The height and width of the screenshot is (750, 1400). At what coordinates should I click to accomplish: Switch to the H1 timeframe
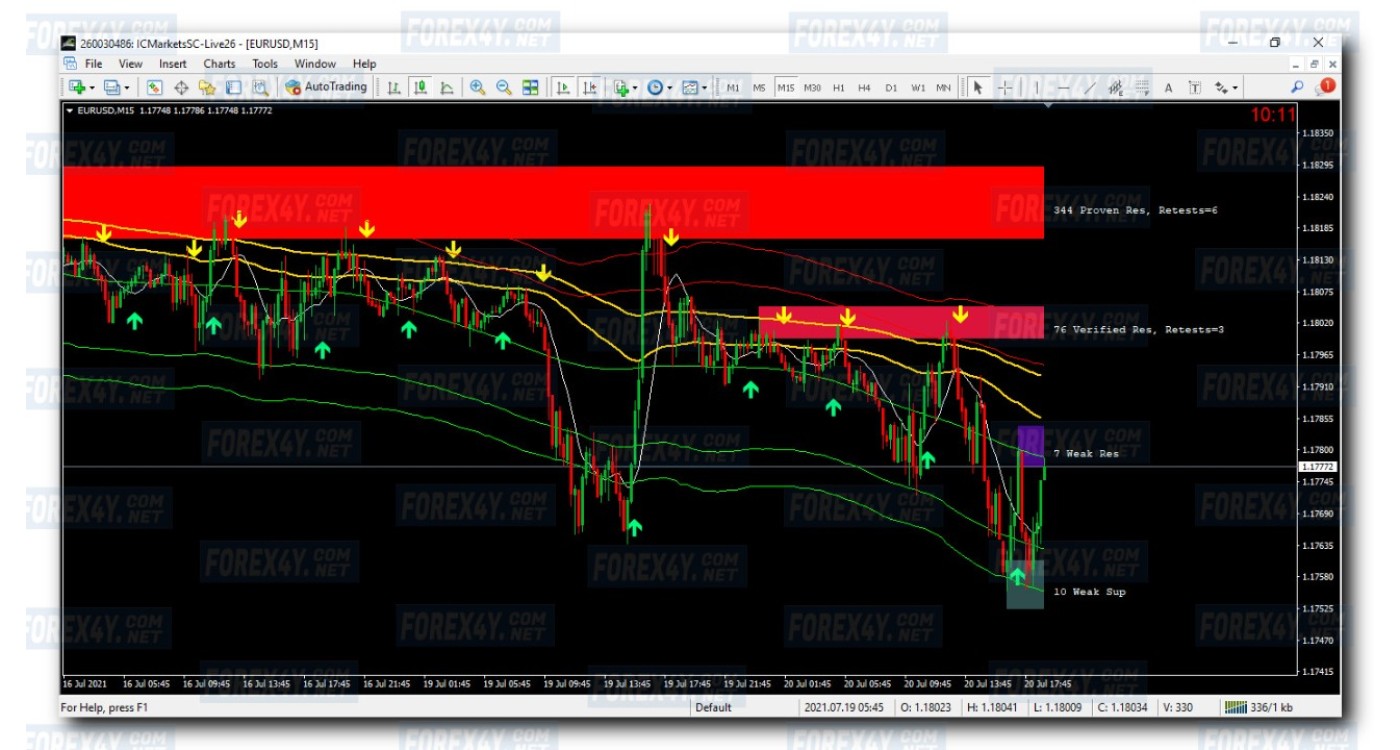pyautogui.click(x=838, y=88)
